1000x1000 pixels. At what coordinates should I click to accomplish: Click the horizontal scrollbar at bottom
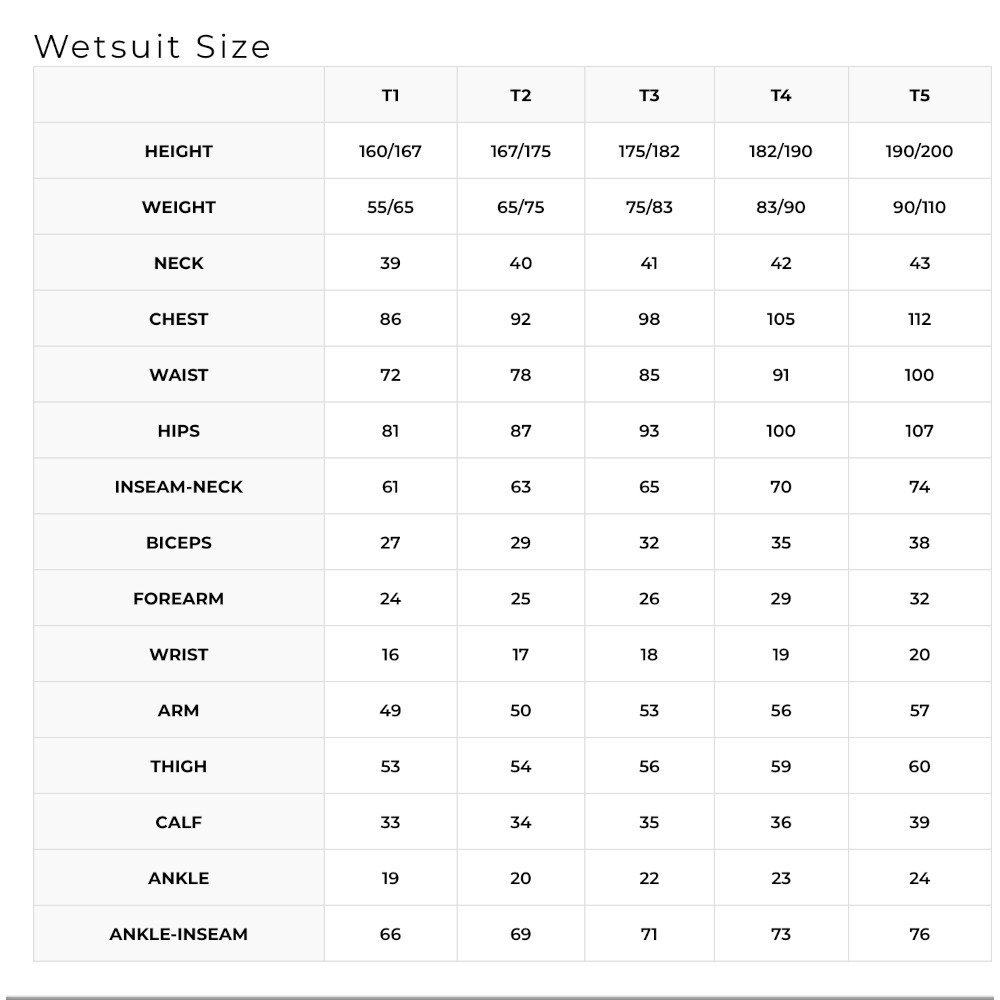pos(500,997)
